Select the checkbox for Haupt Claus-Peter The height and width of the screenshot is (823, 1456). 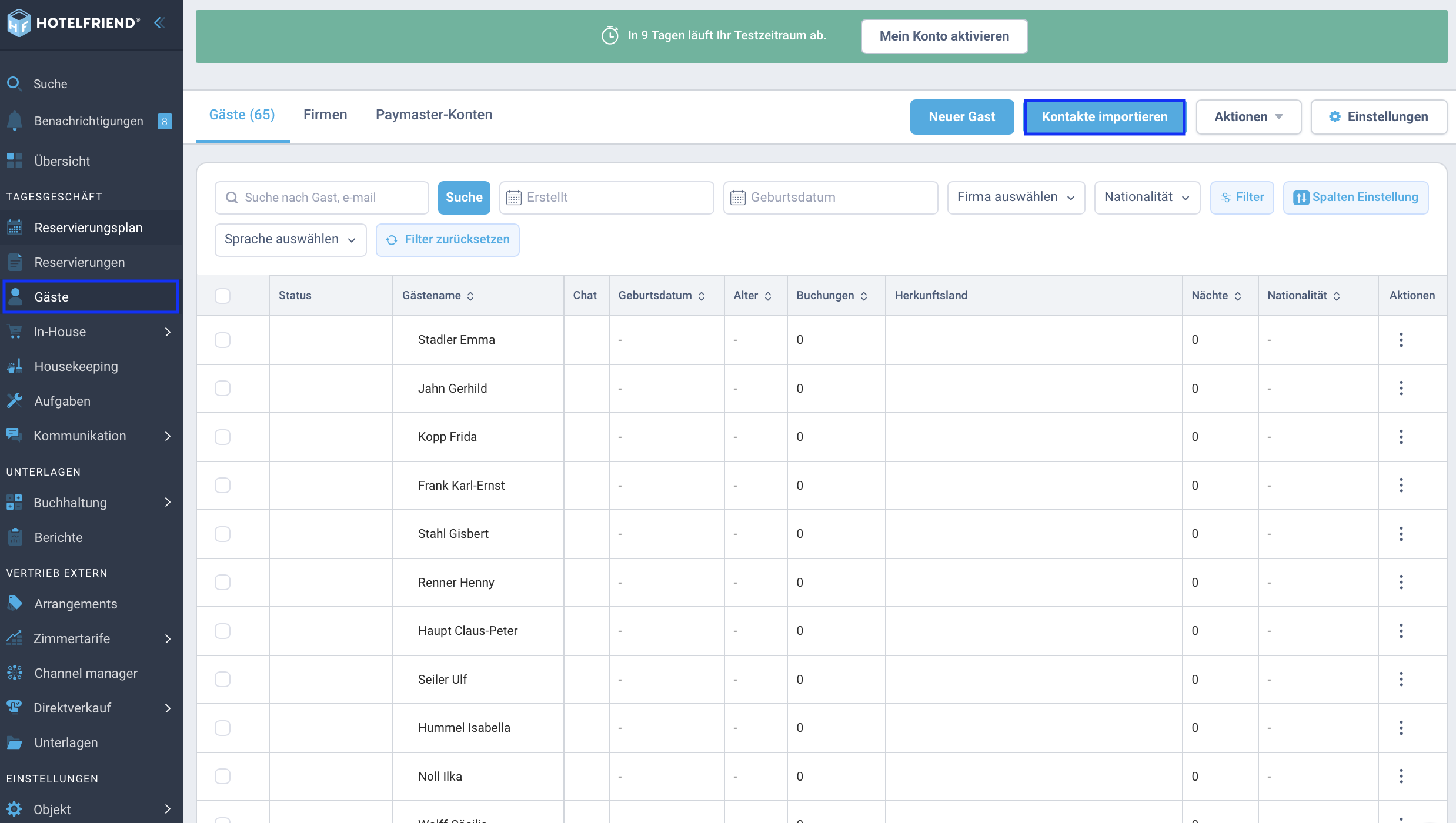click(x=222, y=631)
